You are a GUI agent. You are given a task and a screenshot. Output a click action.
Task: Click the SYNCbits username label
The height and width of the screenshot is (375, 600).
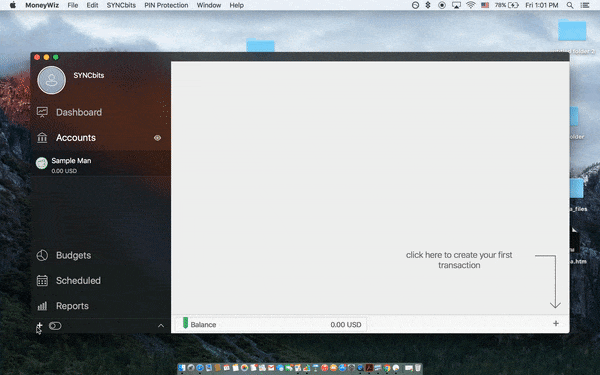[x=89, y=75]
